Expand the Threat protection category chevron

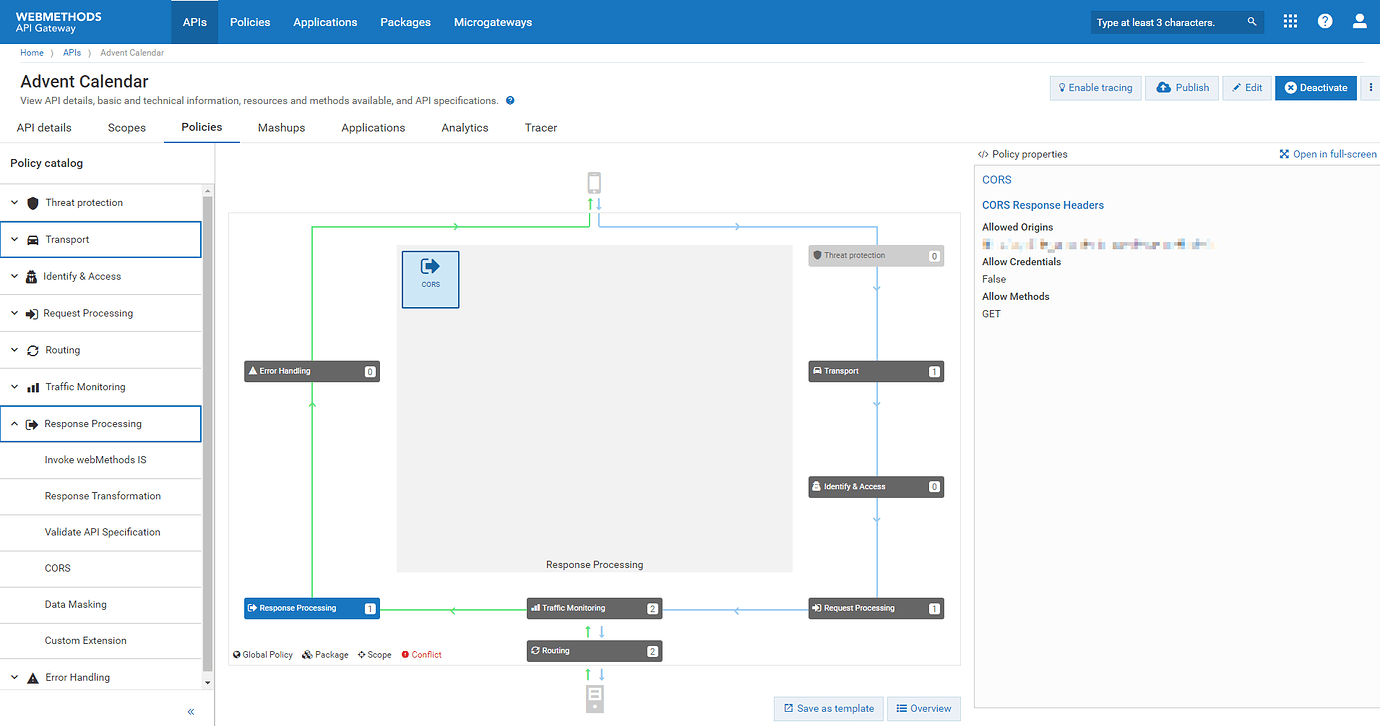(x=14, y=203)
